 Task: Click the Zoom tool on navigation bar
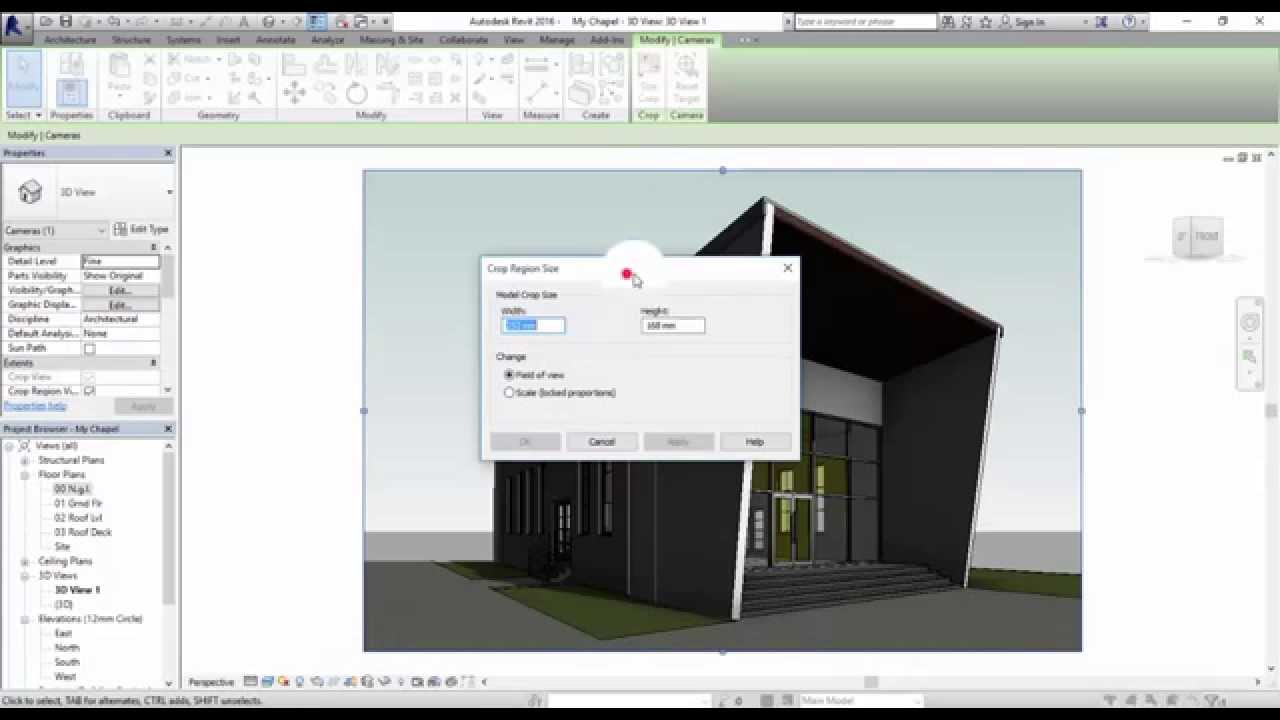[x=1250, y=356]
